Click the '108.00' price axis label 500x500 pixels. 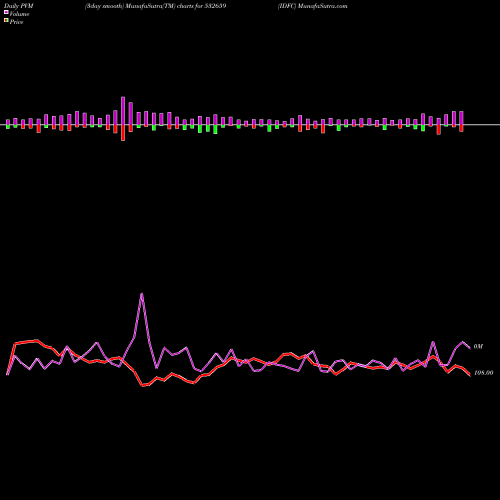483,373
